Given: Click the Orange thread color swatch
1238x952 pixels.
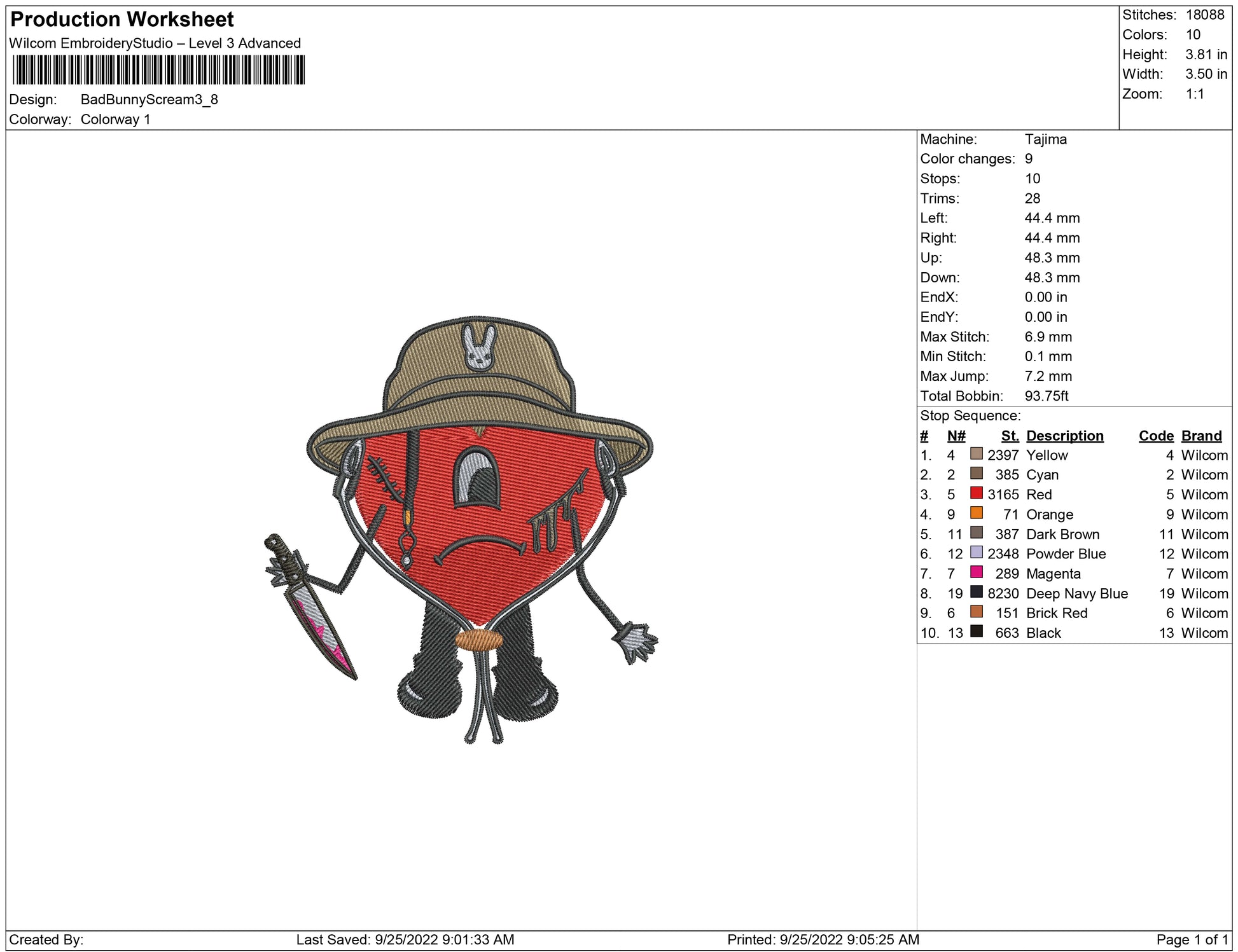Looking at the screenshot, I should pyautogui.click(x=976, y=513).
